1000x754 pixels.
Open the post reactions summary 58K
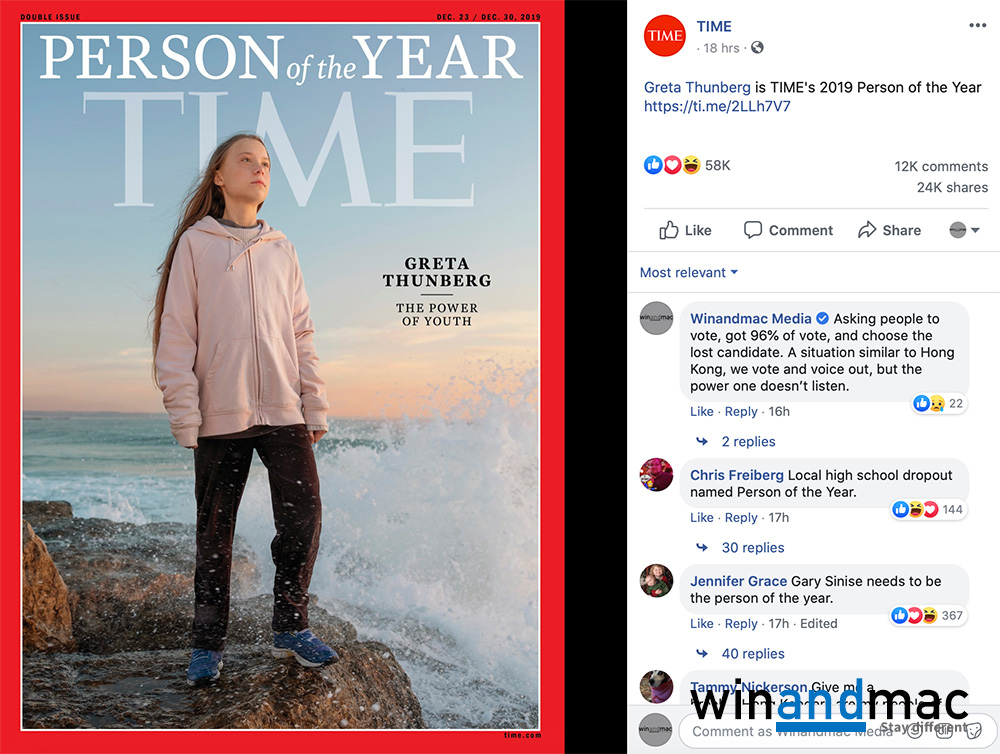pos(687,165)
